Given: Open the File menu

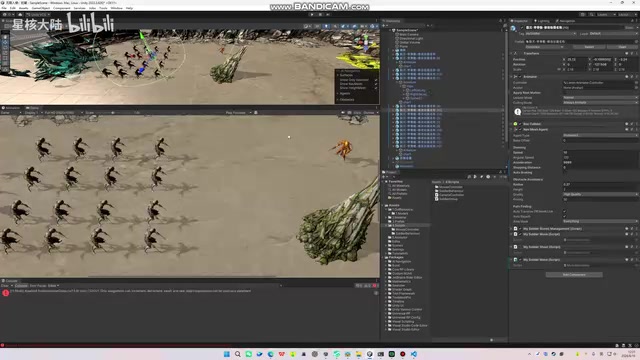Looking at the screenshot, I should 4,8.
